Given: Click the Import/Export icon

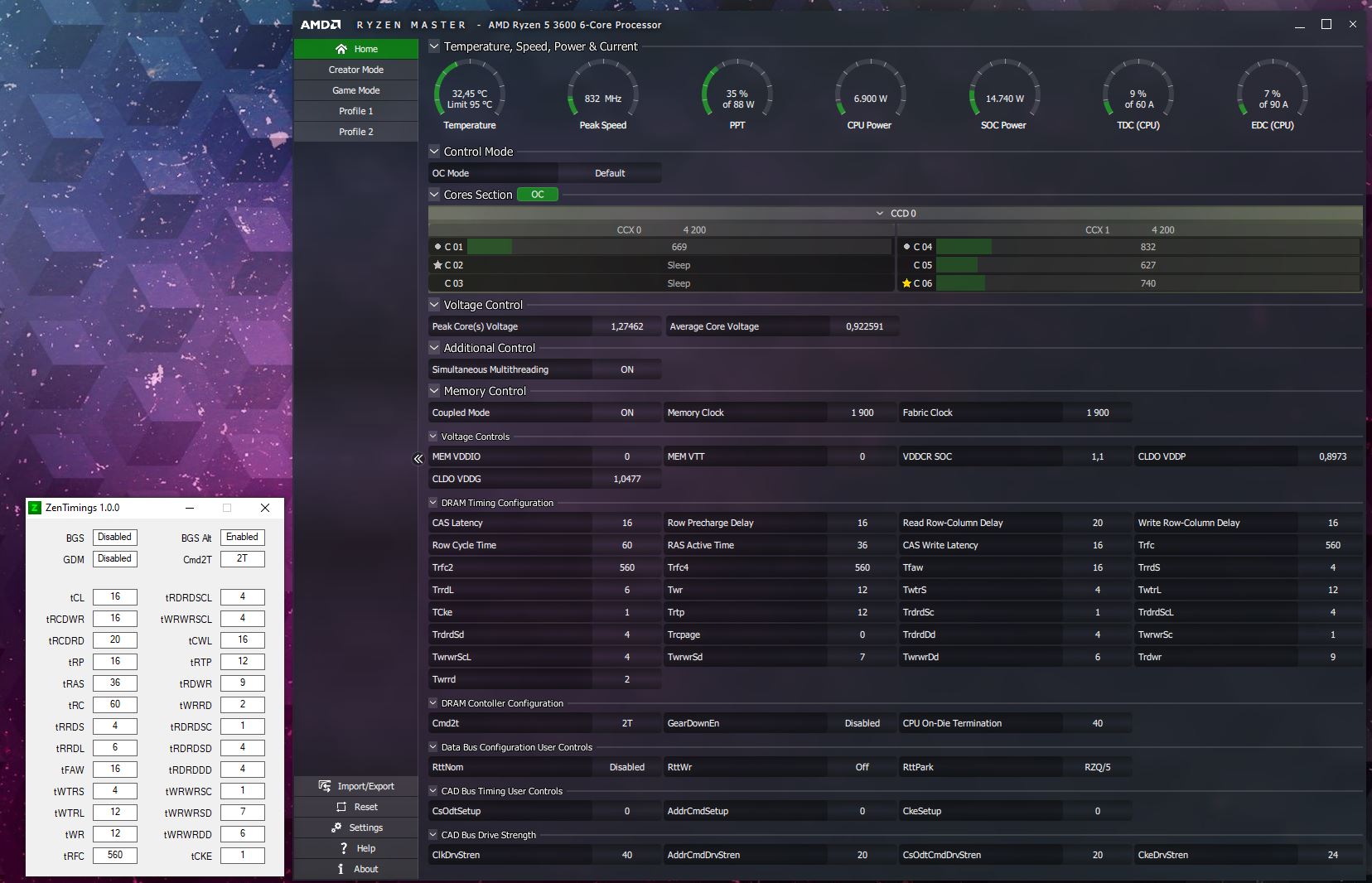Looking at the screenshot, I should point(325,786).
